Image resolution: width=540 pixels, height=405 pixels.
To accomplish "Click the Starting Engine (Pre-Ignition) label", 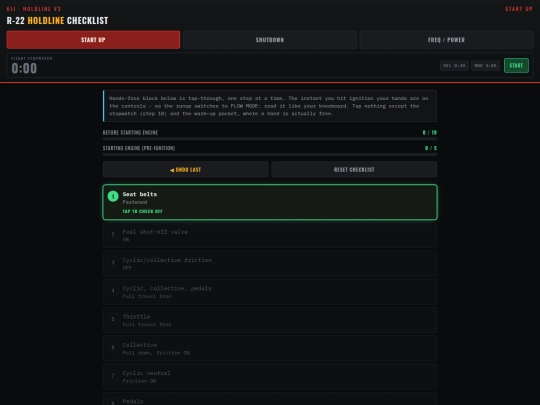I will coord(139,148).
